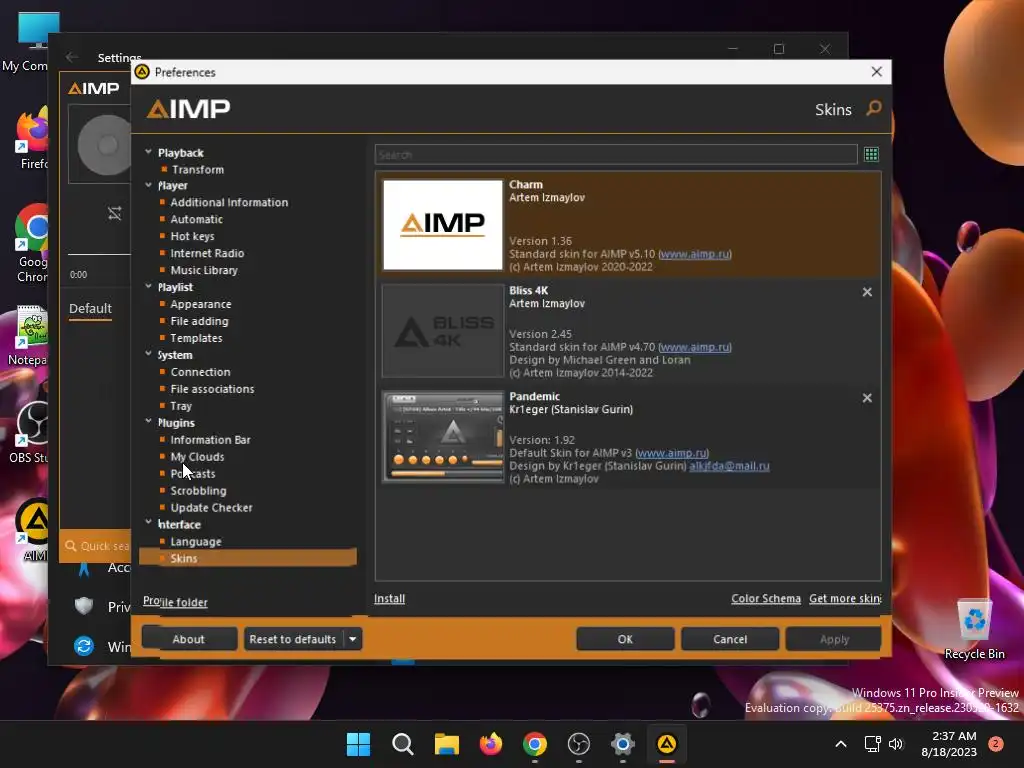This screenshot has width=1024, height=768.
Task: Select the Skins tree item
Action: 248,558
